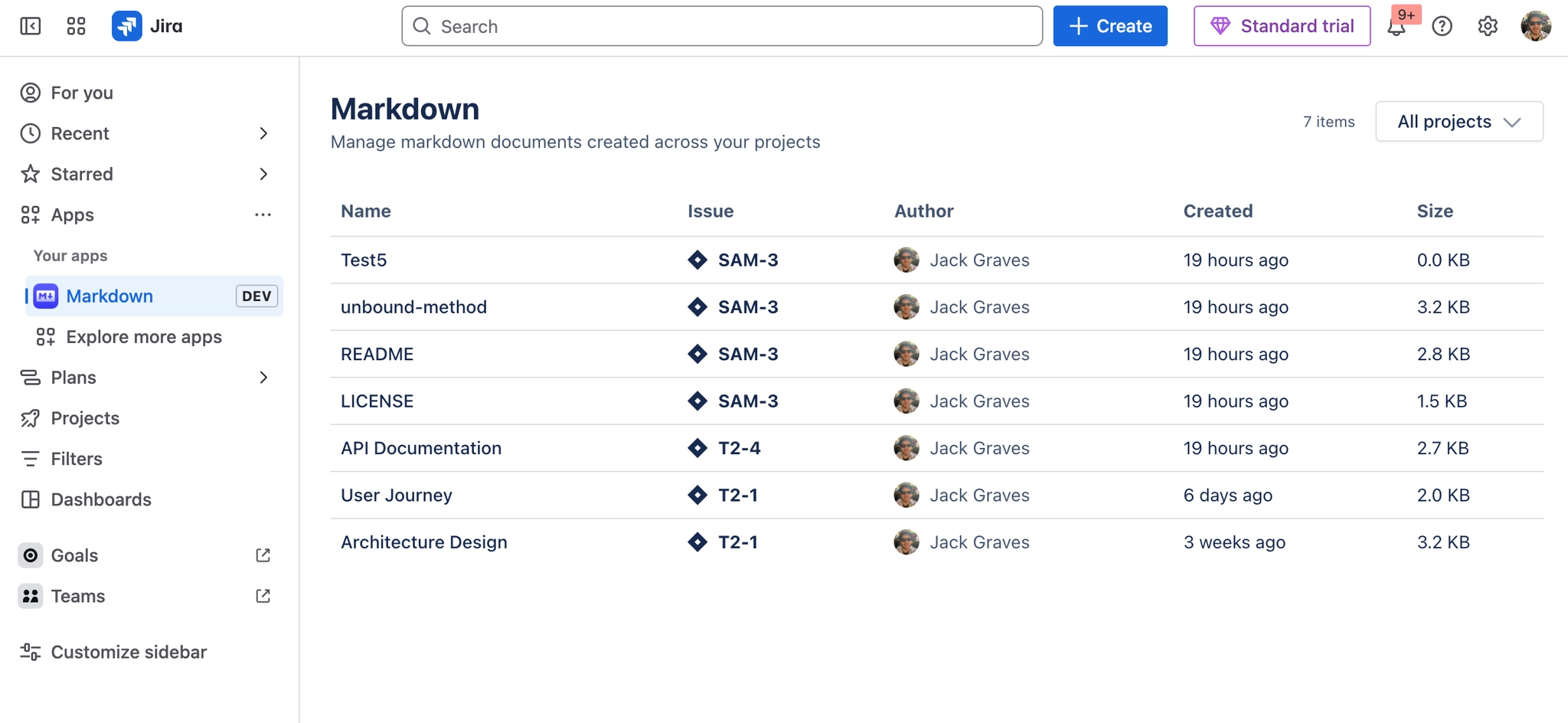Click the Explore more apps icon
Image resolution: width=1568 pixels, height=723 pixels.
44,336
